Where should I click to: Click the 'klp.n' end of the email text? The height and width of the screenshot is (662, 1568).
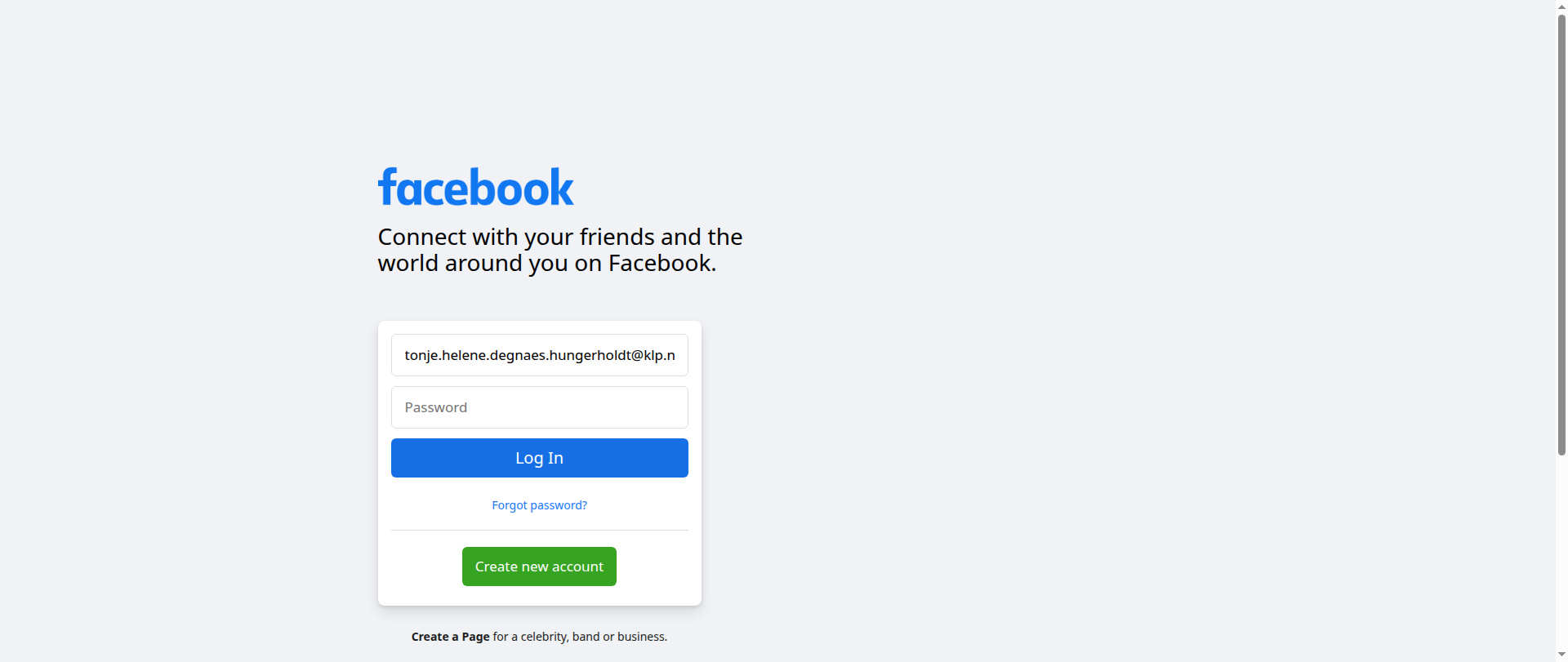point(659,355)
